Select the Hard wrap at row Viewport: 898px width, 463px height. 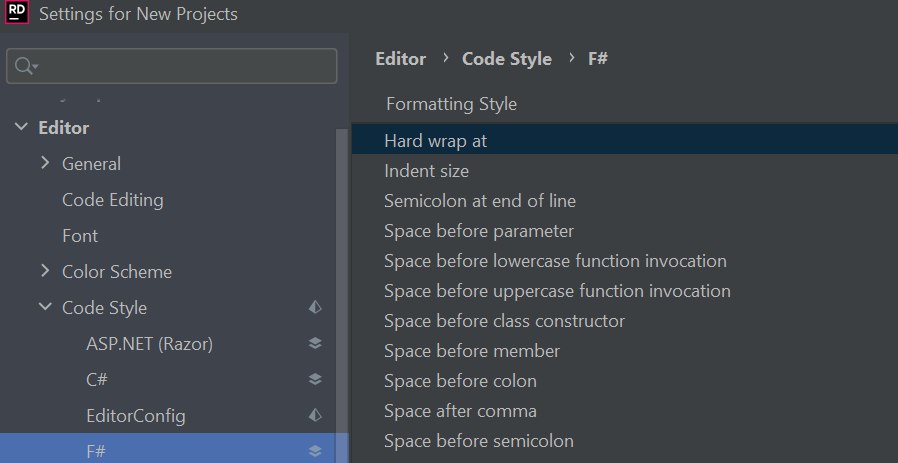point(625,140)
